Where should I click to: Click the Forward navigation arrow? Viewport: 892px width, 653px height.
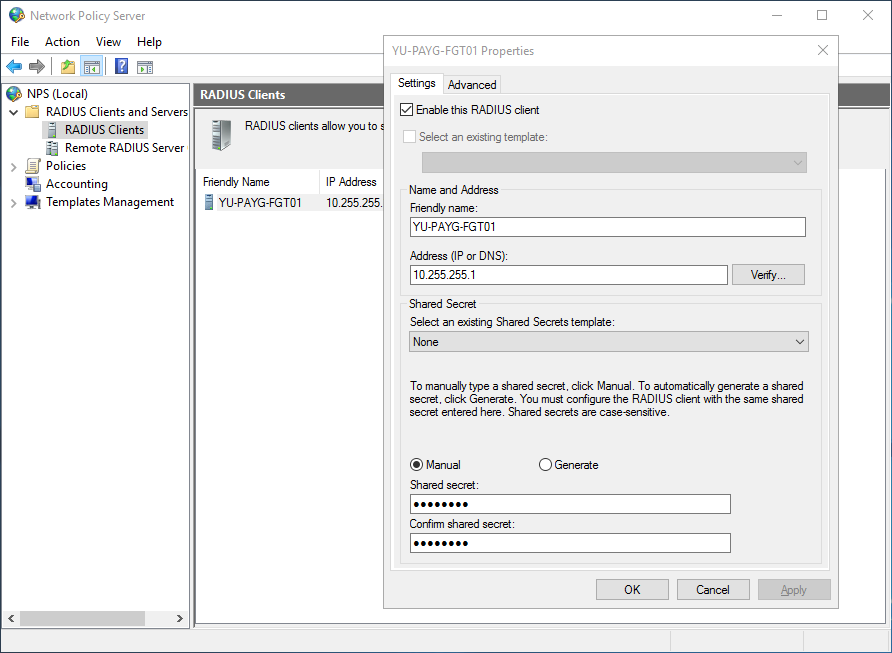36,66
